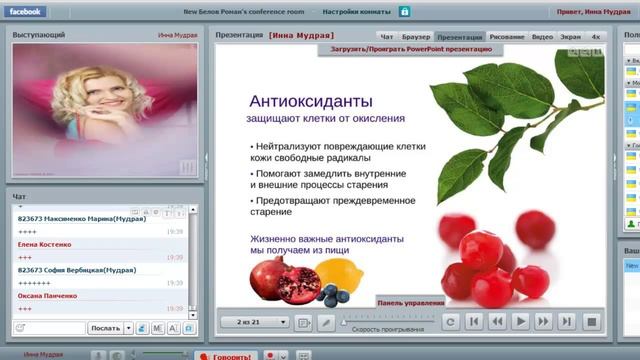Click the green room lock icon

[404, 11]
